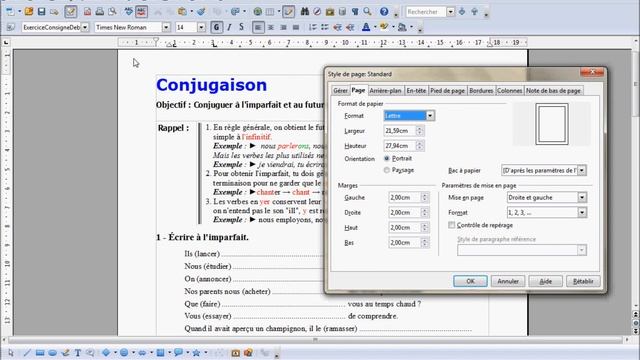Switch to the Arrière-plan tab

coord(385,91)
